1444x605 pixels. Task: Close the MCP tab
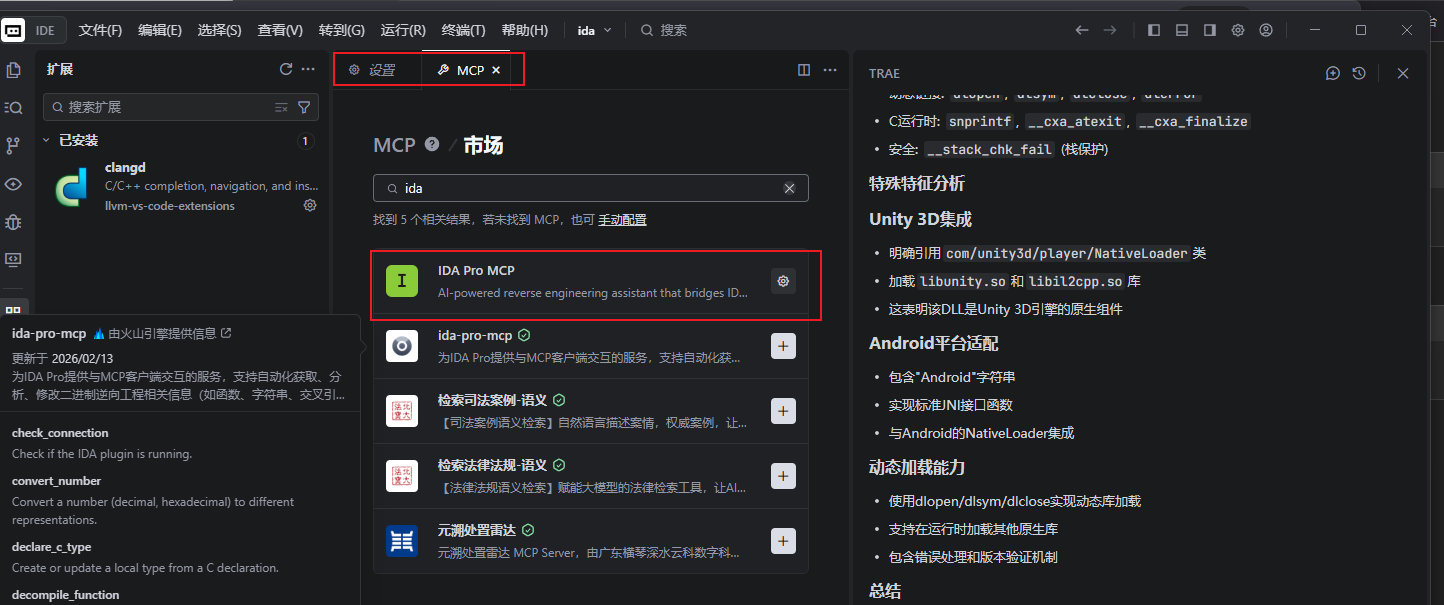point(496,70)
